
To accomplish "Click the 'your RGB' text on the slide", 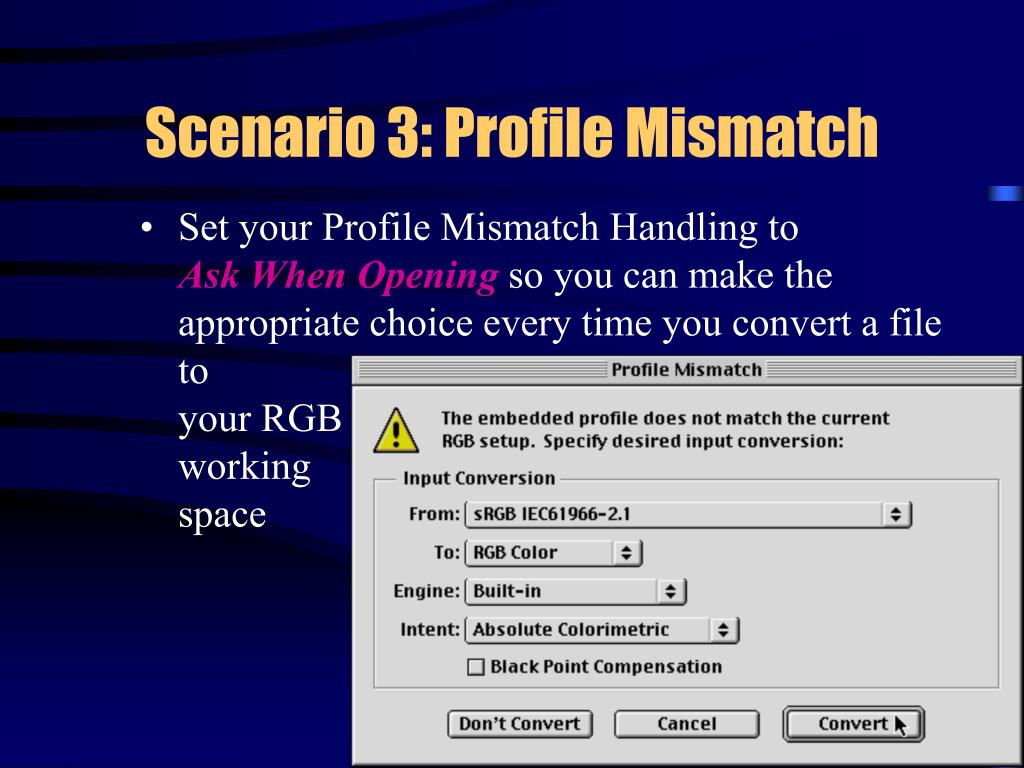I will point(260,419).
